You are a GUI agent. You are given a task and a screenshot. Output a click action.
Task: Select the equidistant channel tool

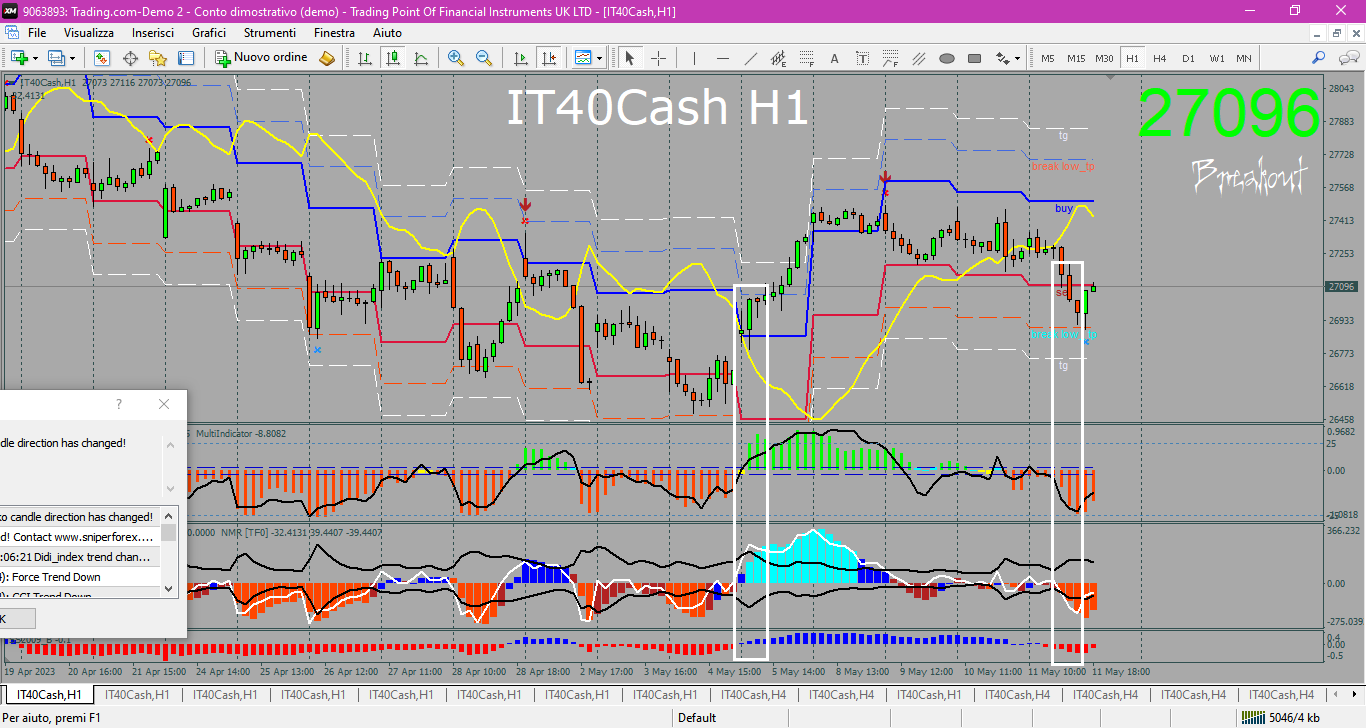coord(779,58)
